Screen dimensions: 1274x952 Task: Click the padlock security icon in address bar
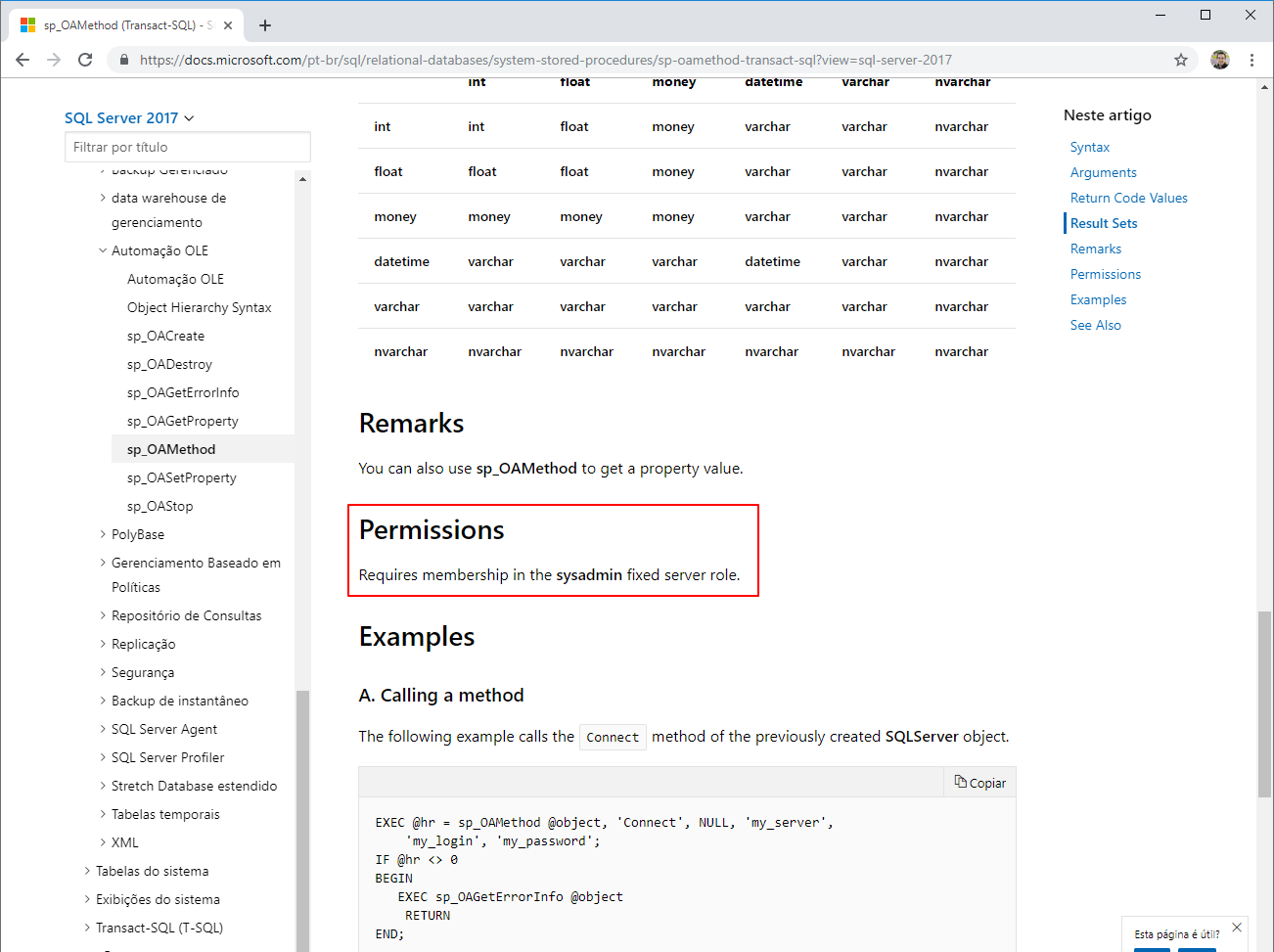point(123,59)
